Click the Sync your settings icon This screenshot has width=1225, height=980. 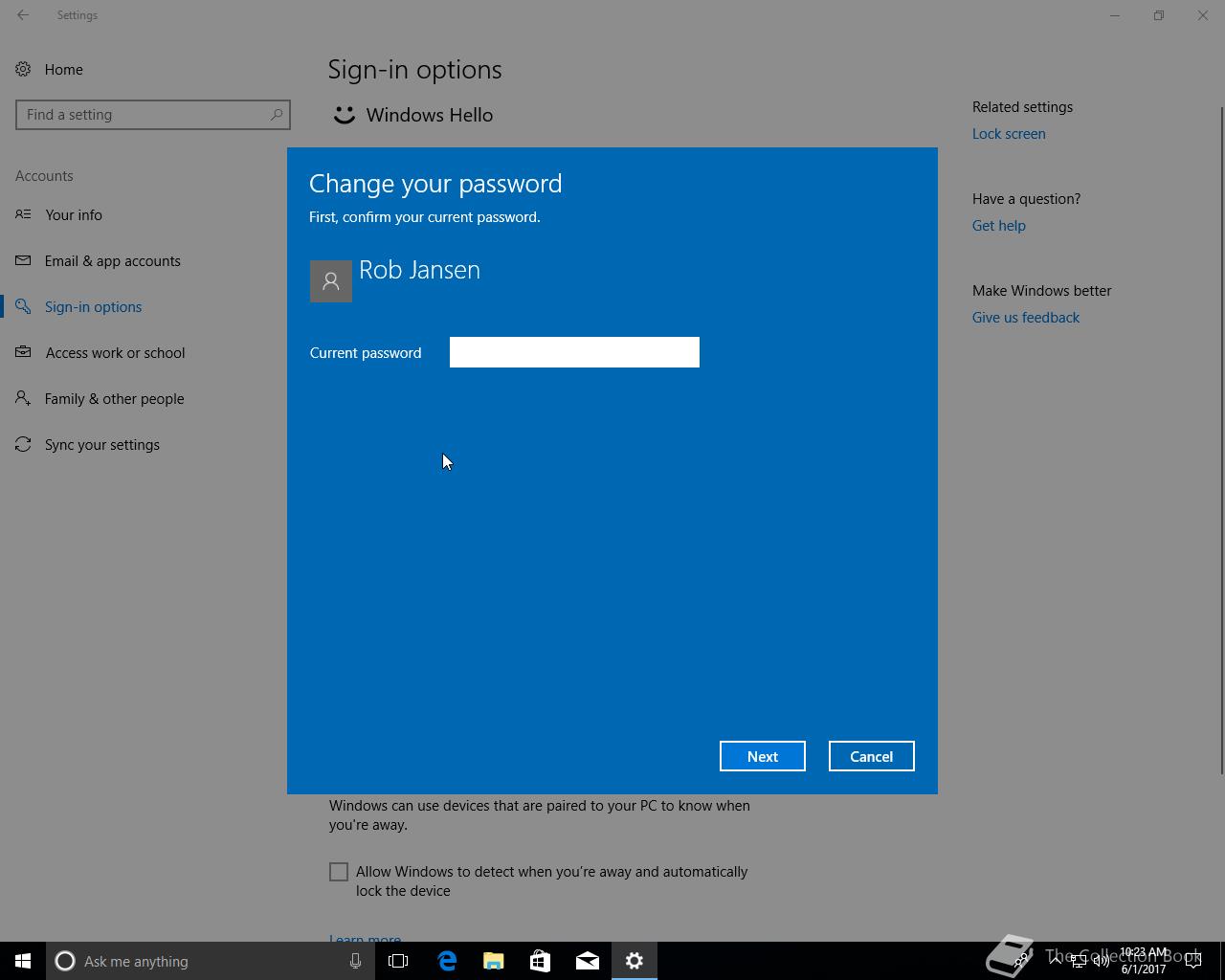(23, 444)
